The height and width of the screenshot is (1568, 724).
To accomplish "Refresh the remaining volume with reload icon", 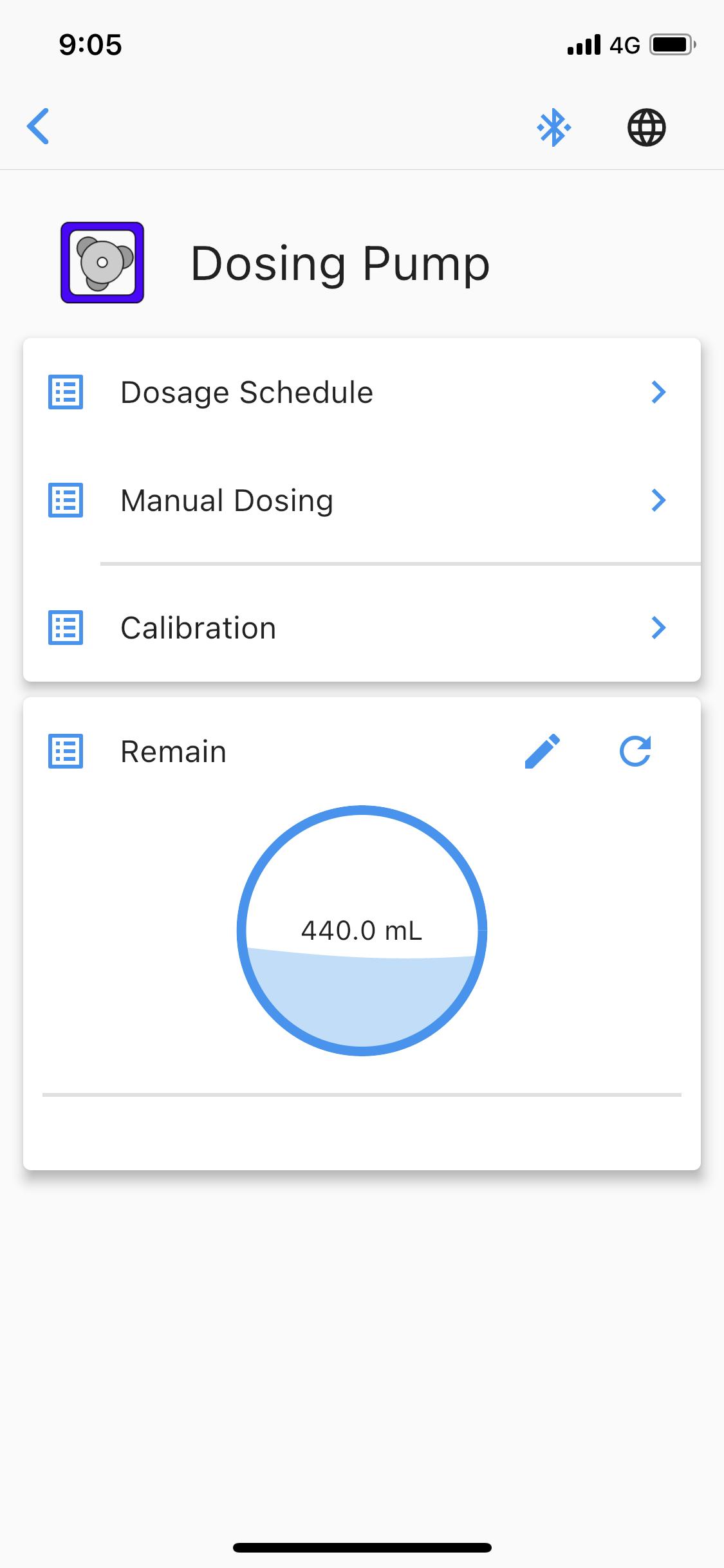I will pyautogui.click(x=635, y=751).
